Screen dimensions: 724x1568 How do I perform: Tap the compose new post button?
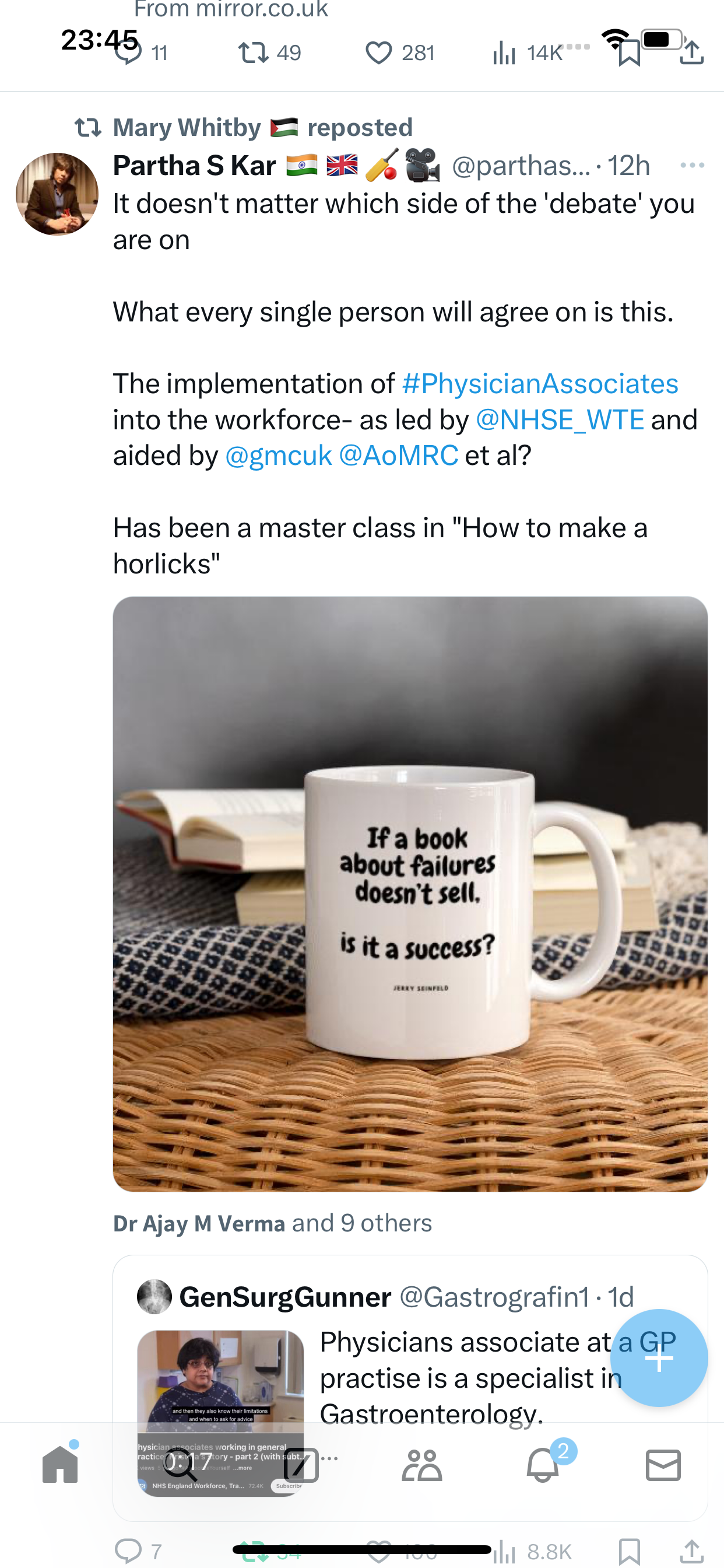pos(659,1358)
